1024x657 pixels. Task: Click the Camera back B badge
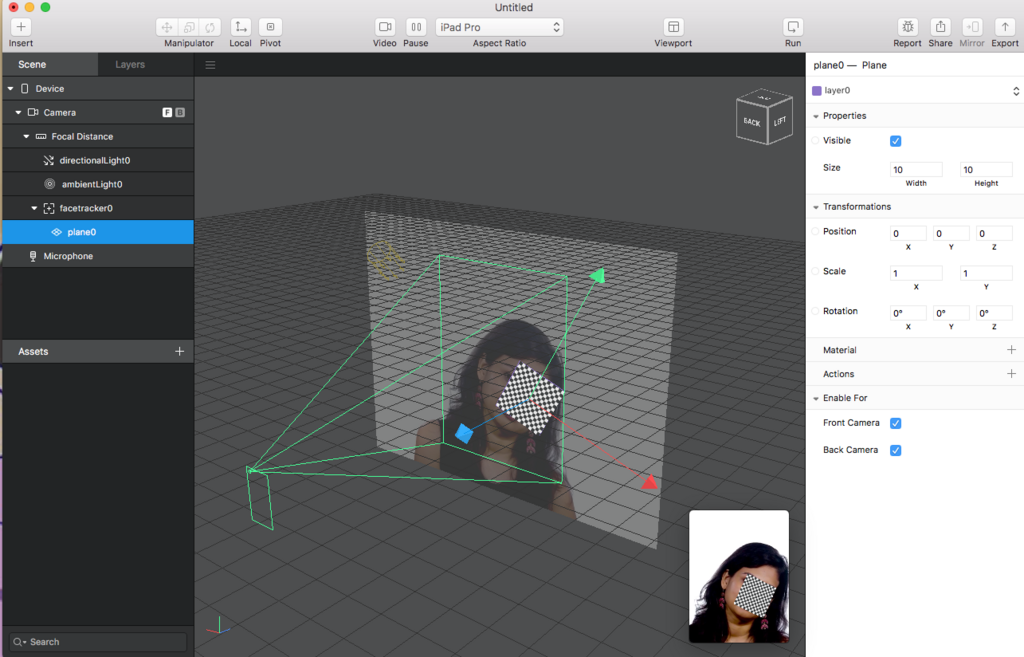[x=180, y=112]
